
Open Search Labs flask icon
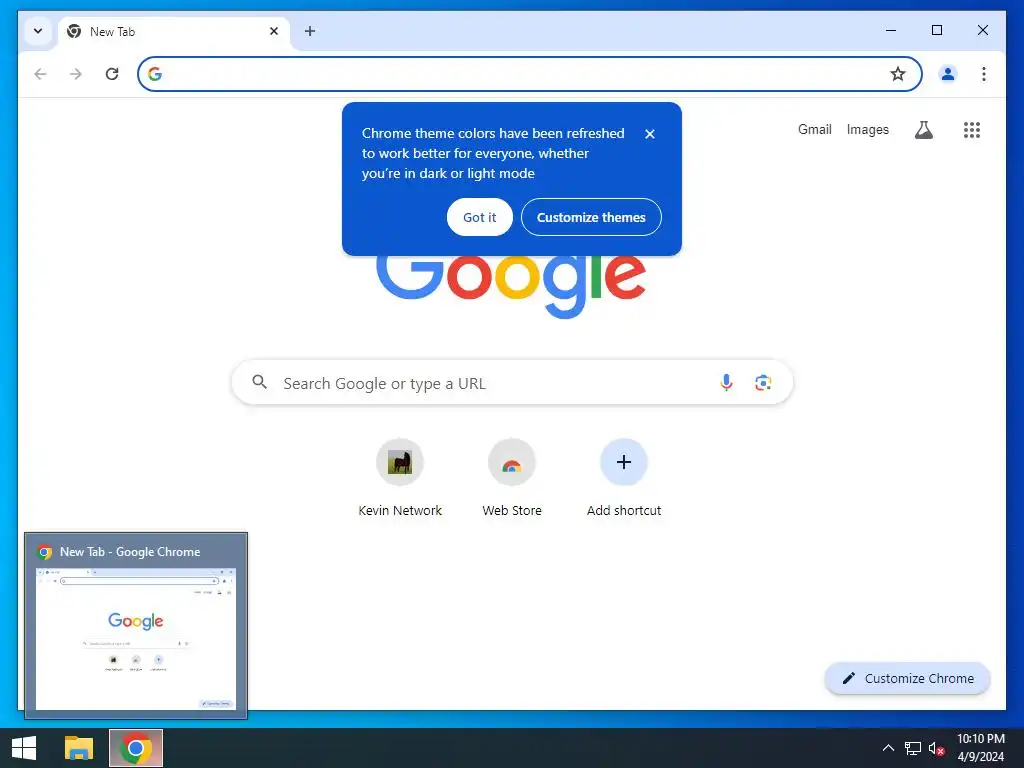[923, 130]
